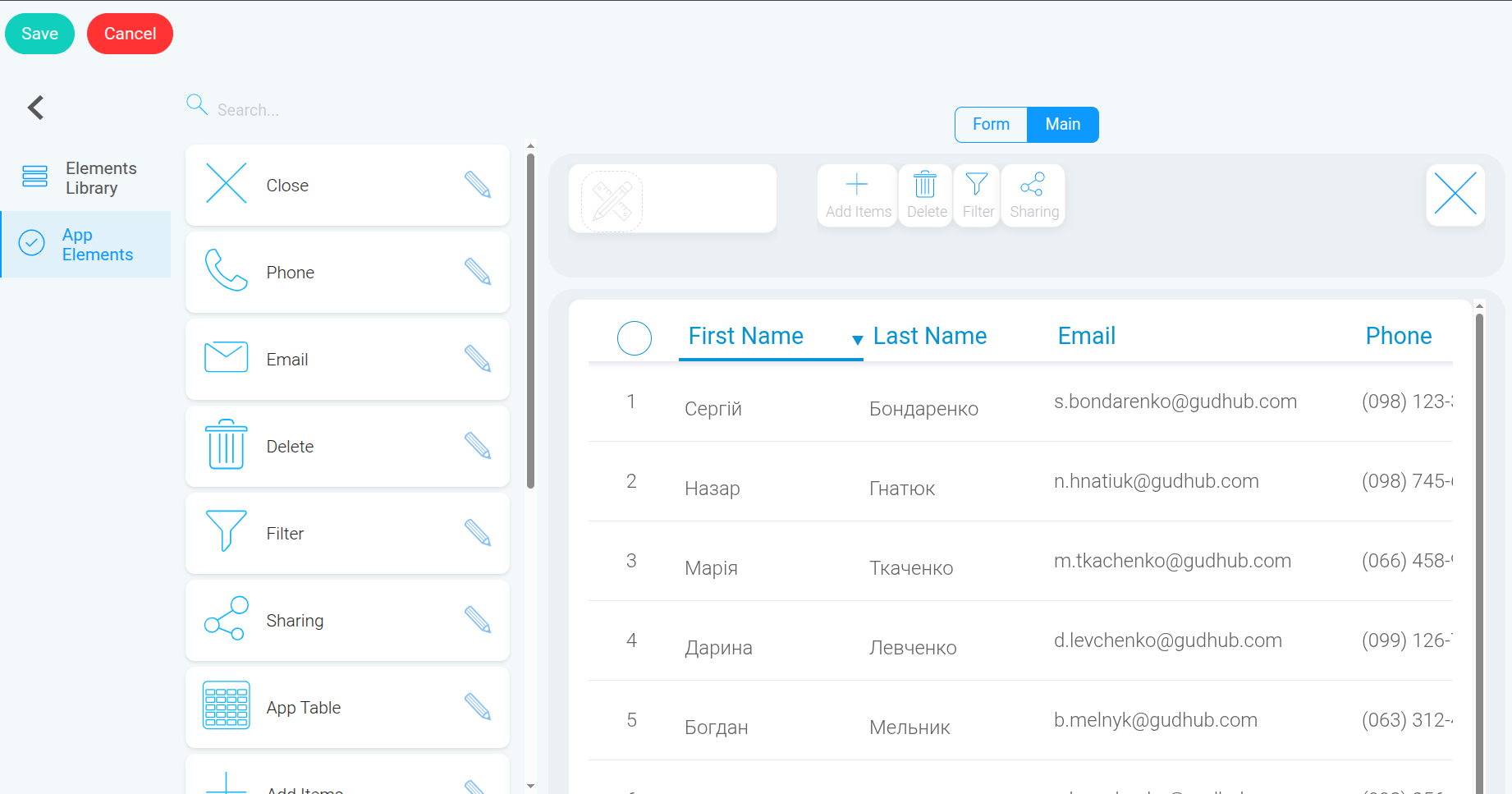Sort by First Name column
The height and width of the screenshot is (794, 1512).
click(745, 336)
